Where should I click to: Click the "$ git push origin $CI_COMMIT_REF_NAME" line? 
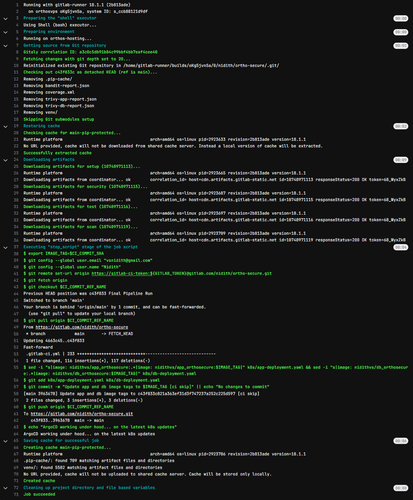click(68, 407)
